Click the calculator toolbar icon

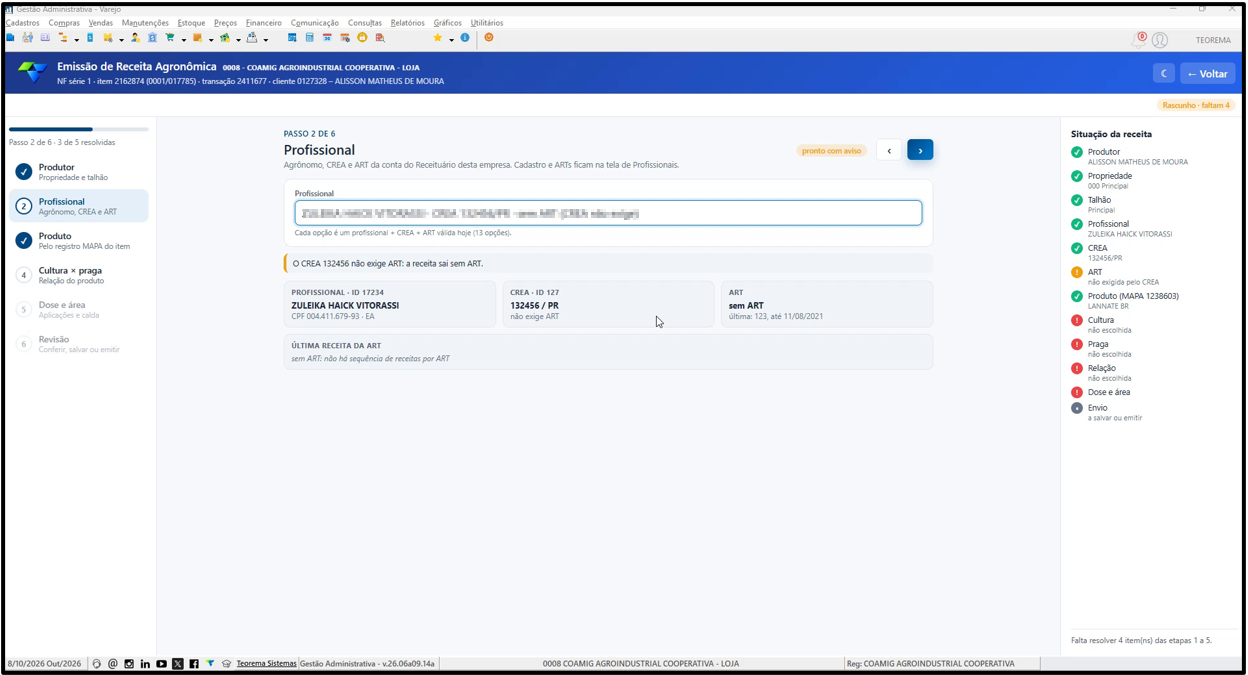(x=310, y=38)
